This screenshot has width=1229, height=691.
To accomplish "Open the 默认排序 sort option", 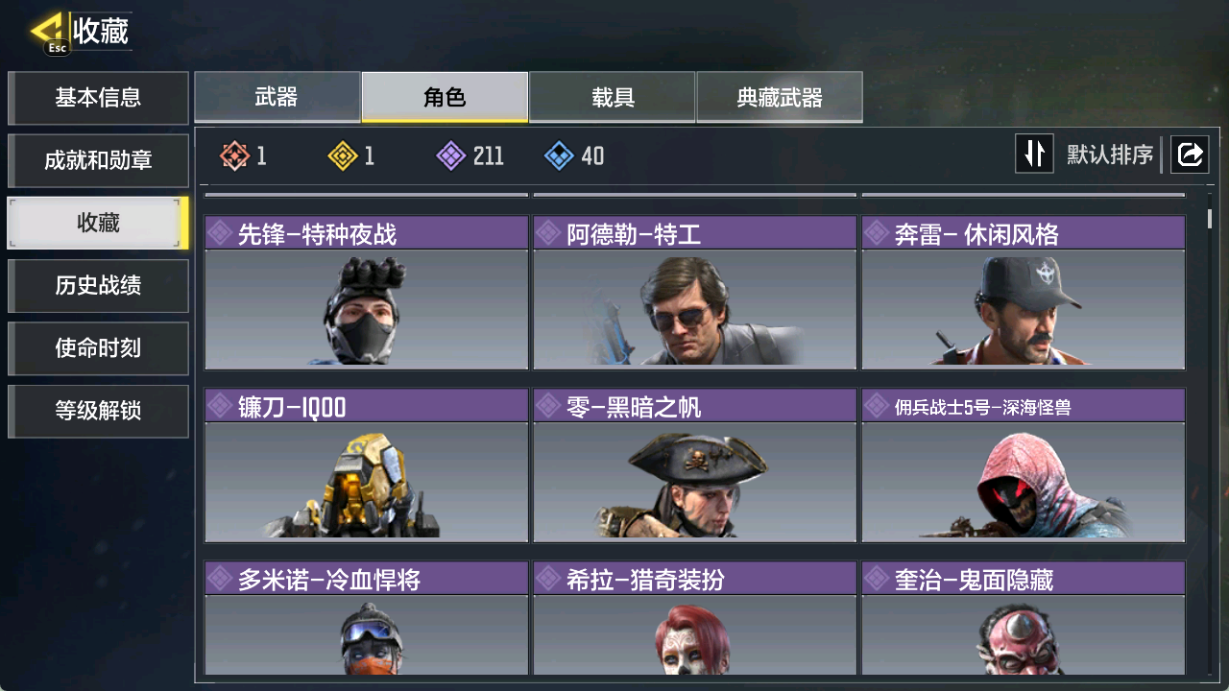I will [x=1110, y=155].
